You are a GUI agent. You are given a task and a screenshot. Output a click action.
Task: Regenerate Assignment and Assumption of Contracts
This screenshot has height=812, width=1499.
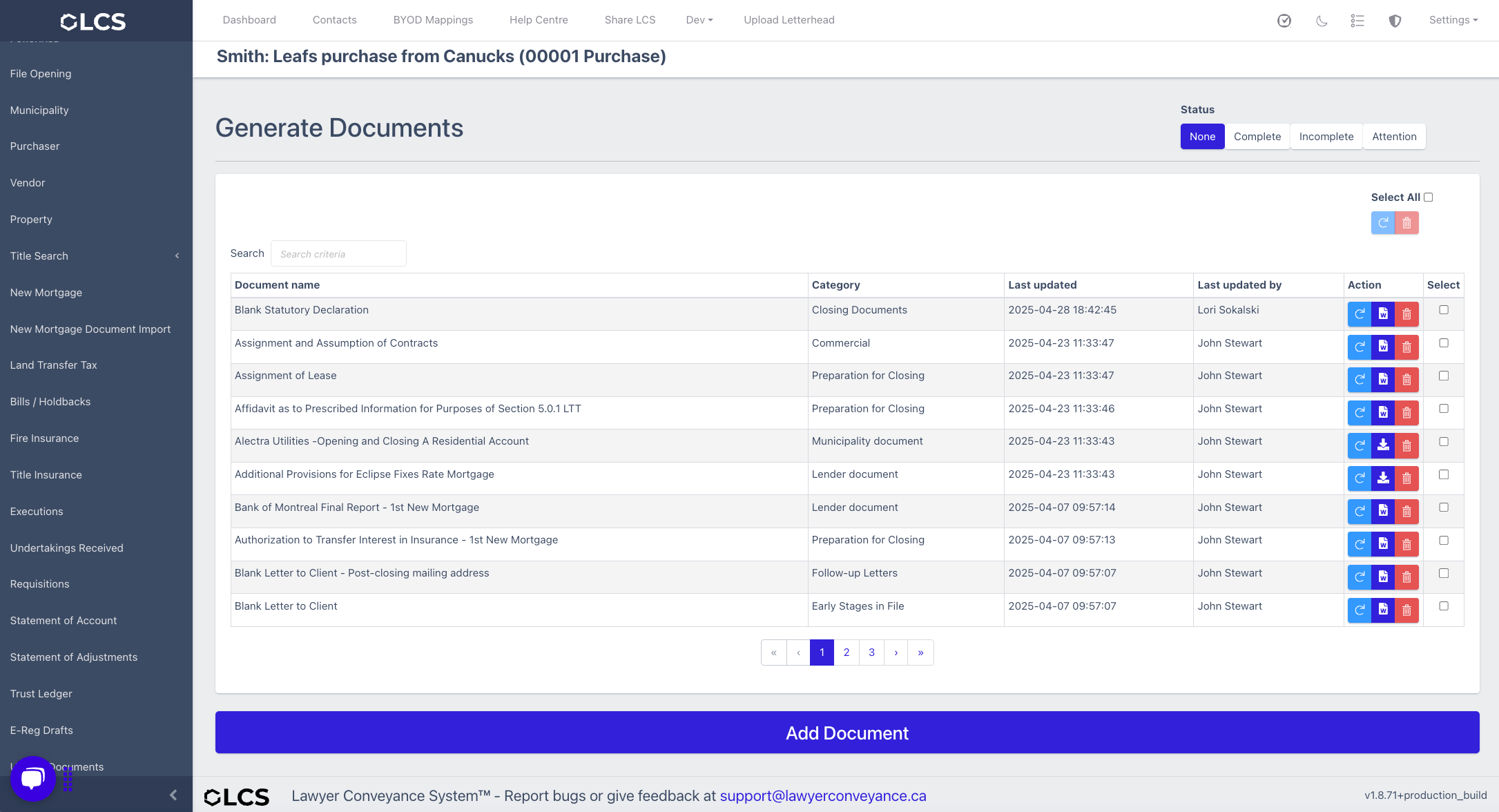1360,347
